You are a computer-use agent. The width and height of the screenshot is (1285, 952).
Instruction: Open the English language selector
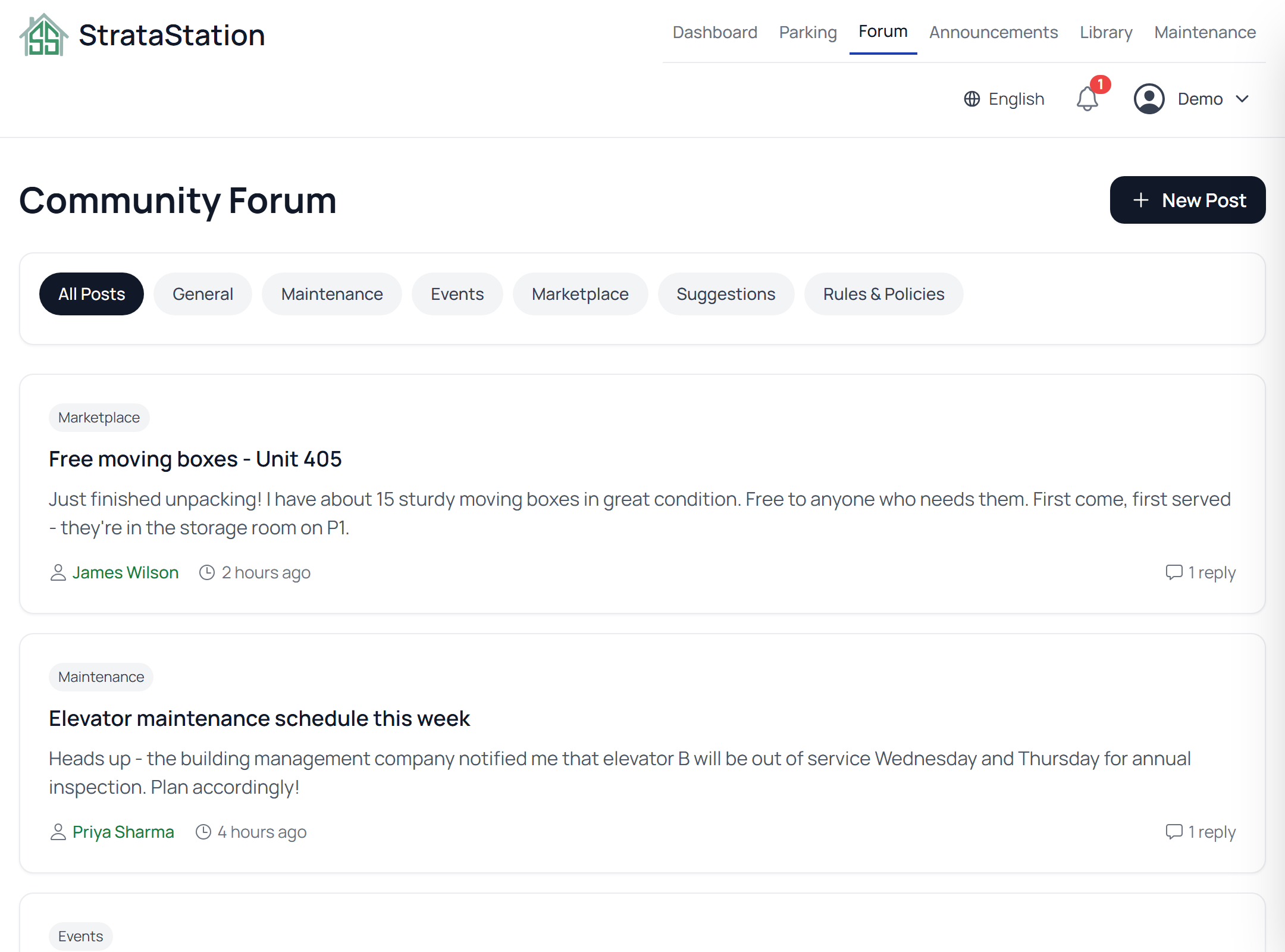[x=1004, y=99]
